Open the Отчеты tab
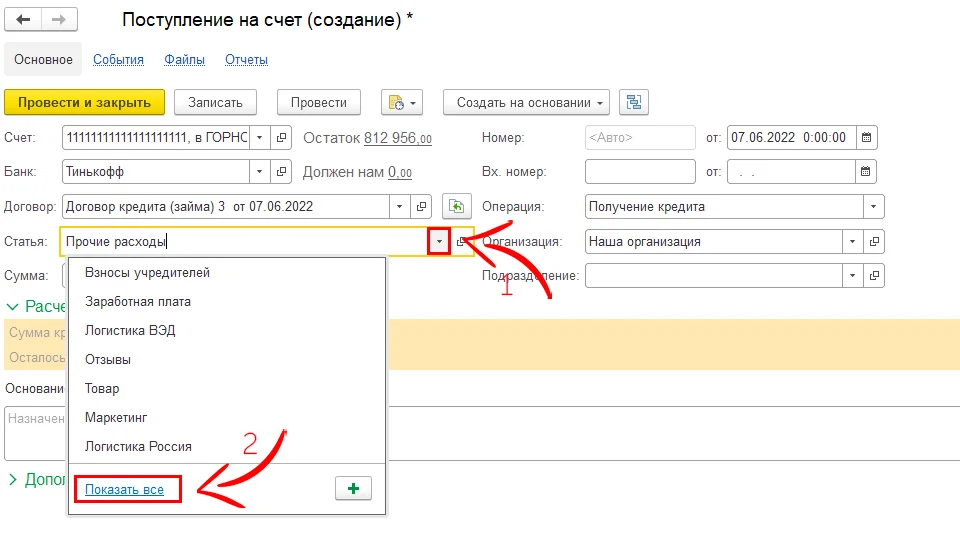The image size is (960, 540). [246, 60]
